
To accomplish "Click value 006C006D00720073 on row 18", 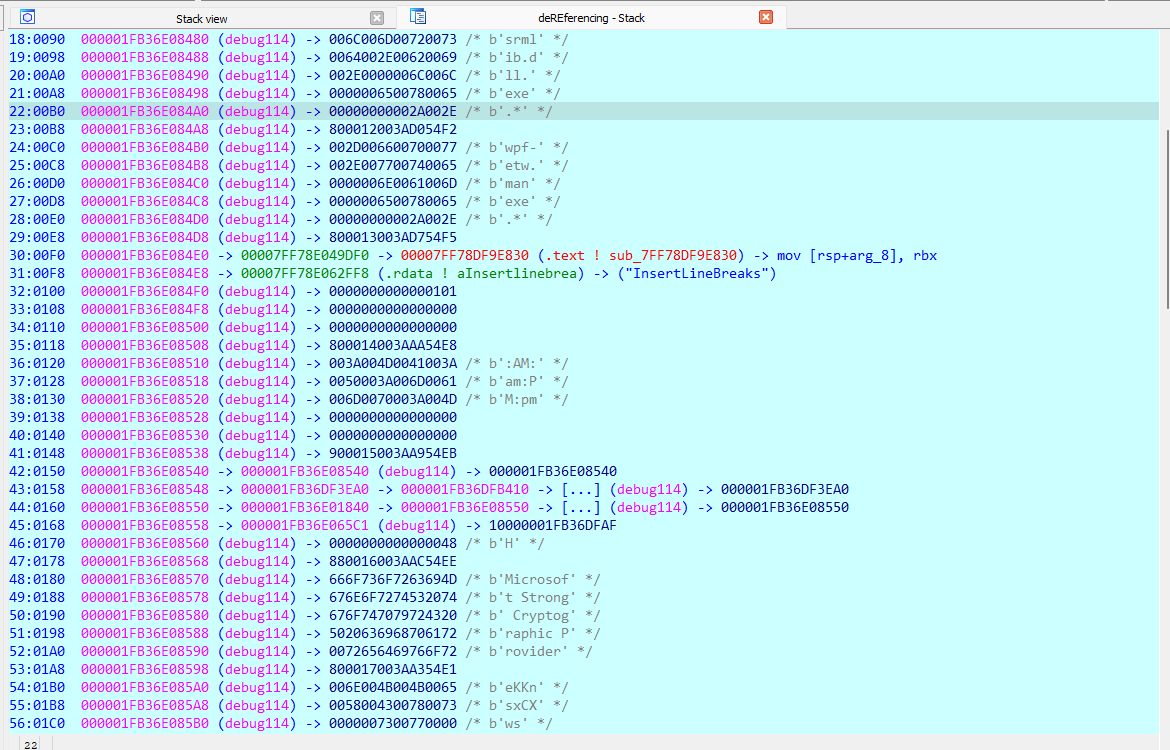I will pyautogui.click(x=392, y=39).
